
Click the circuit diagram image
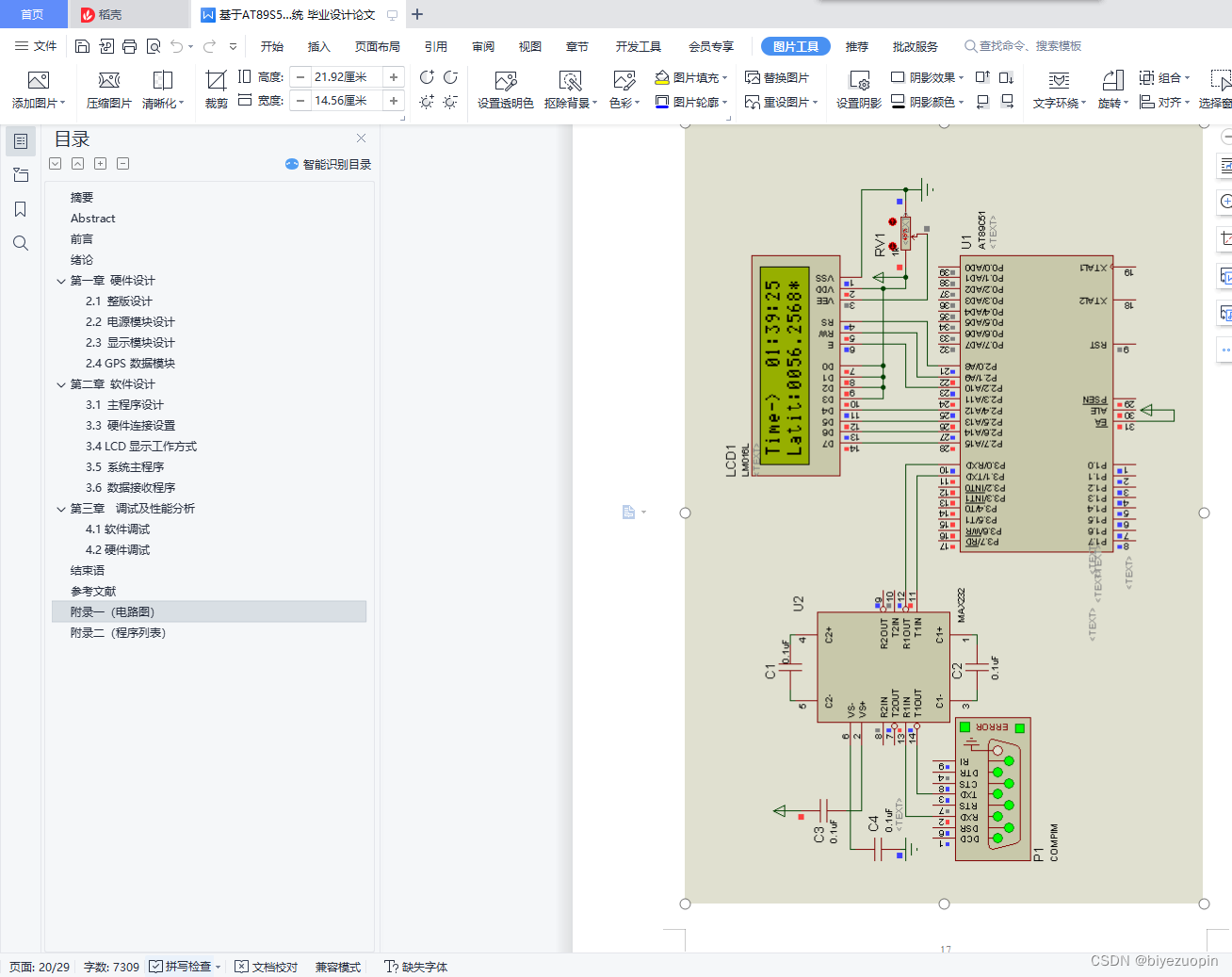pyautogui.click(x=944, y=513)
